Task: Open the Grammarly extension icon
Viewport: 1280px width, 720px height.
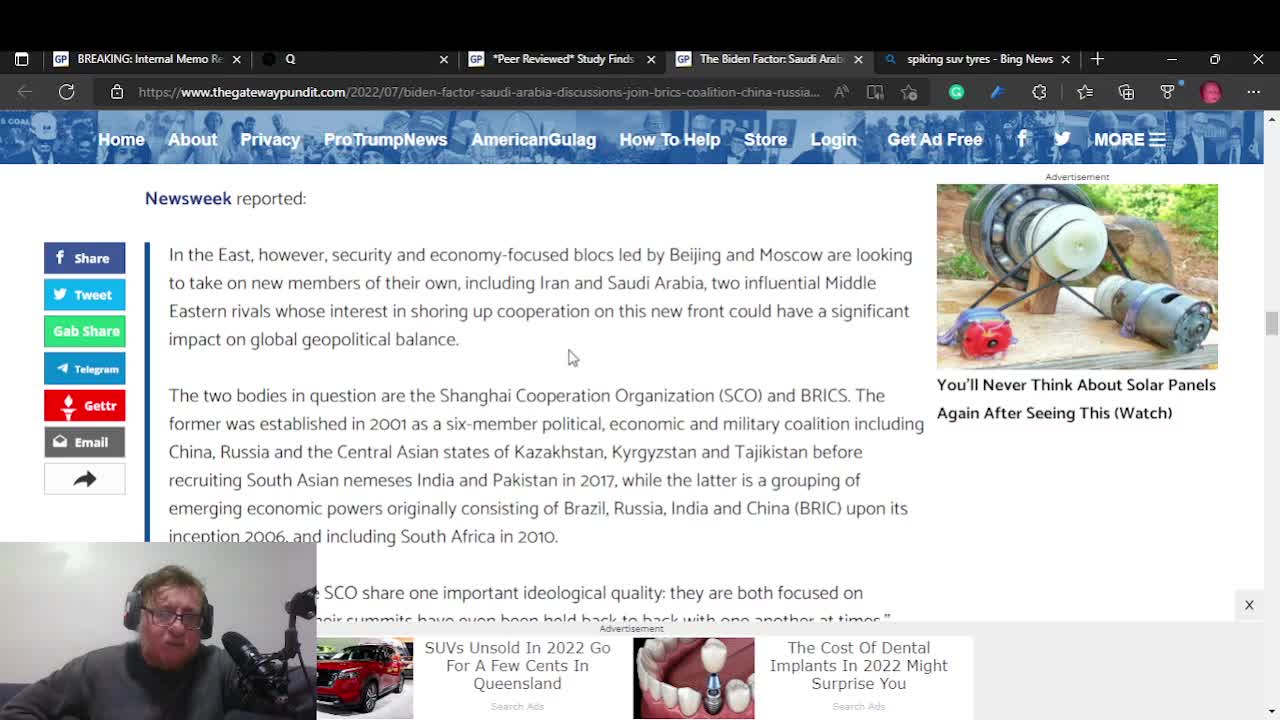Action: tap(956, 92)
